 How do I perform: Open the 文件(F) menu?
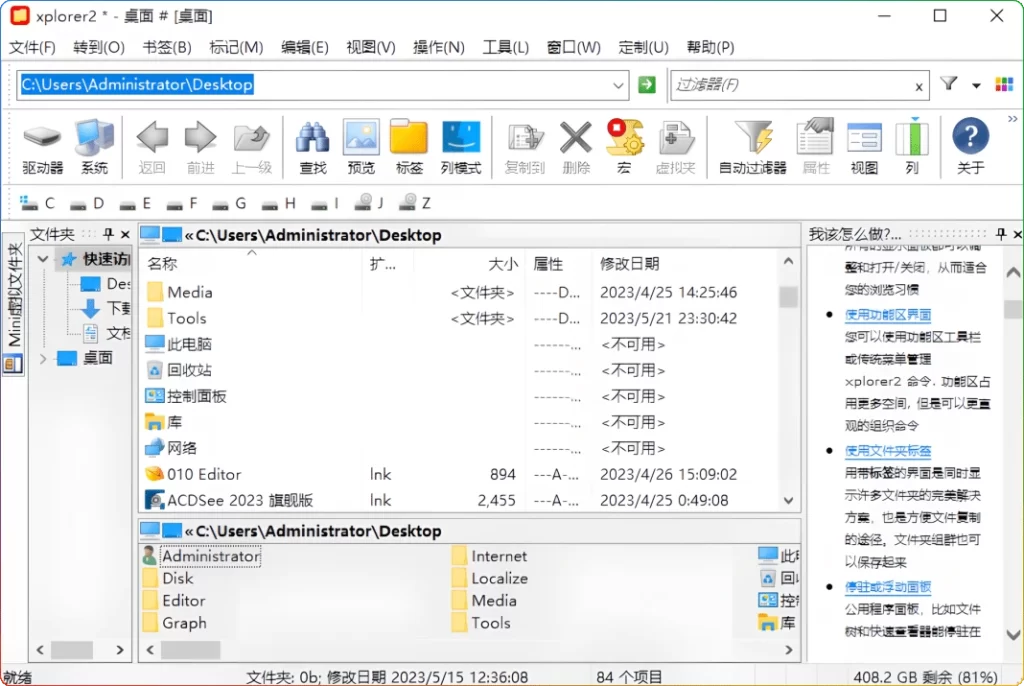point(32,47)
